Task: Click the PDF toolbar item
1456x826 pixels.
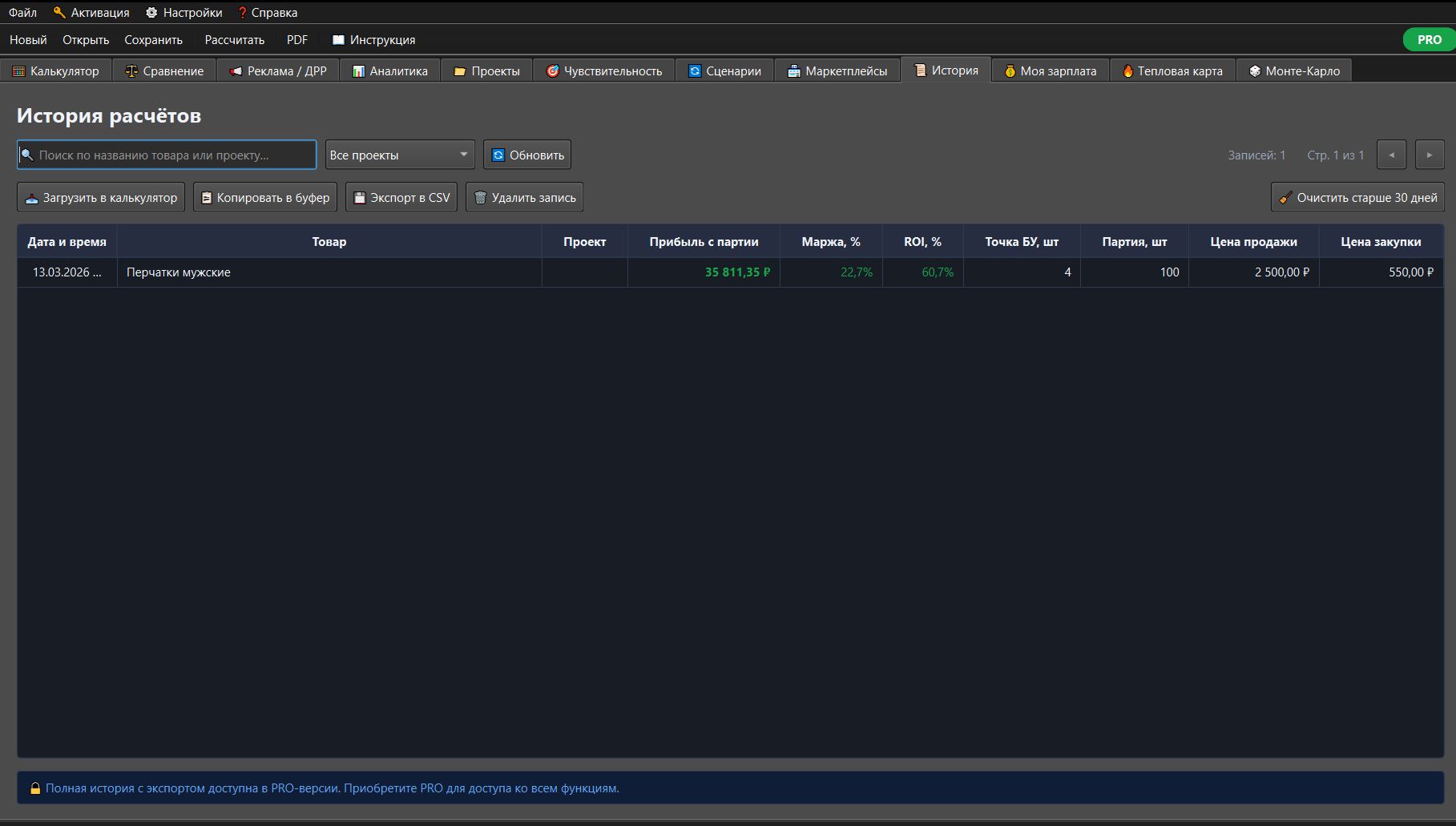Action: point(296,39)
